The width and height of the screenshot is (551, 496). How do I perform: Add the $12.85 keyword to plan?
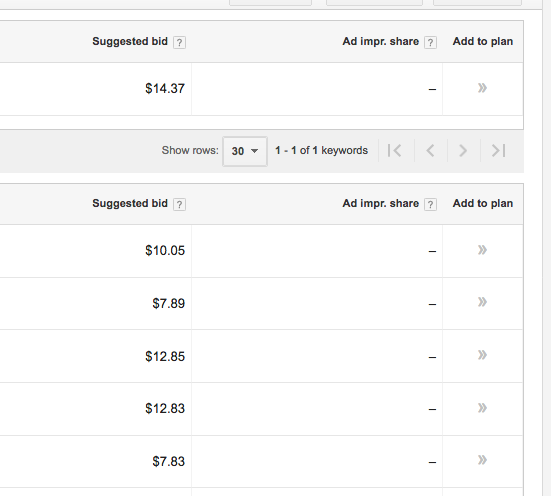(482, 355)
